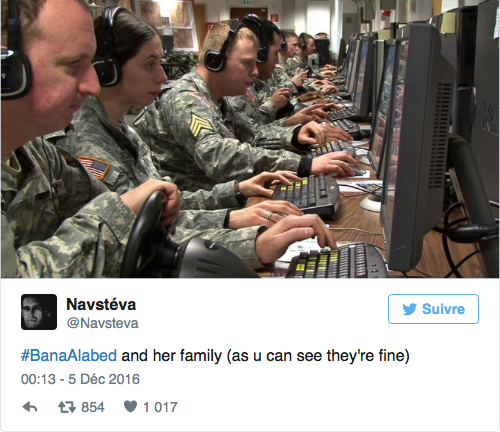The image size is (500, 432).
Task: Follow the account via Suivre button
Action: pyautogui.click(x=433, y=309)
